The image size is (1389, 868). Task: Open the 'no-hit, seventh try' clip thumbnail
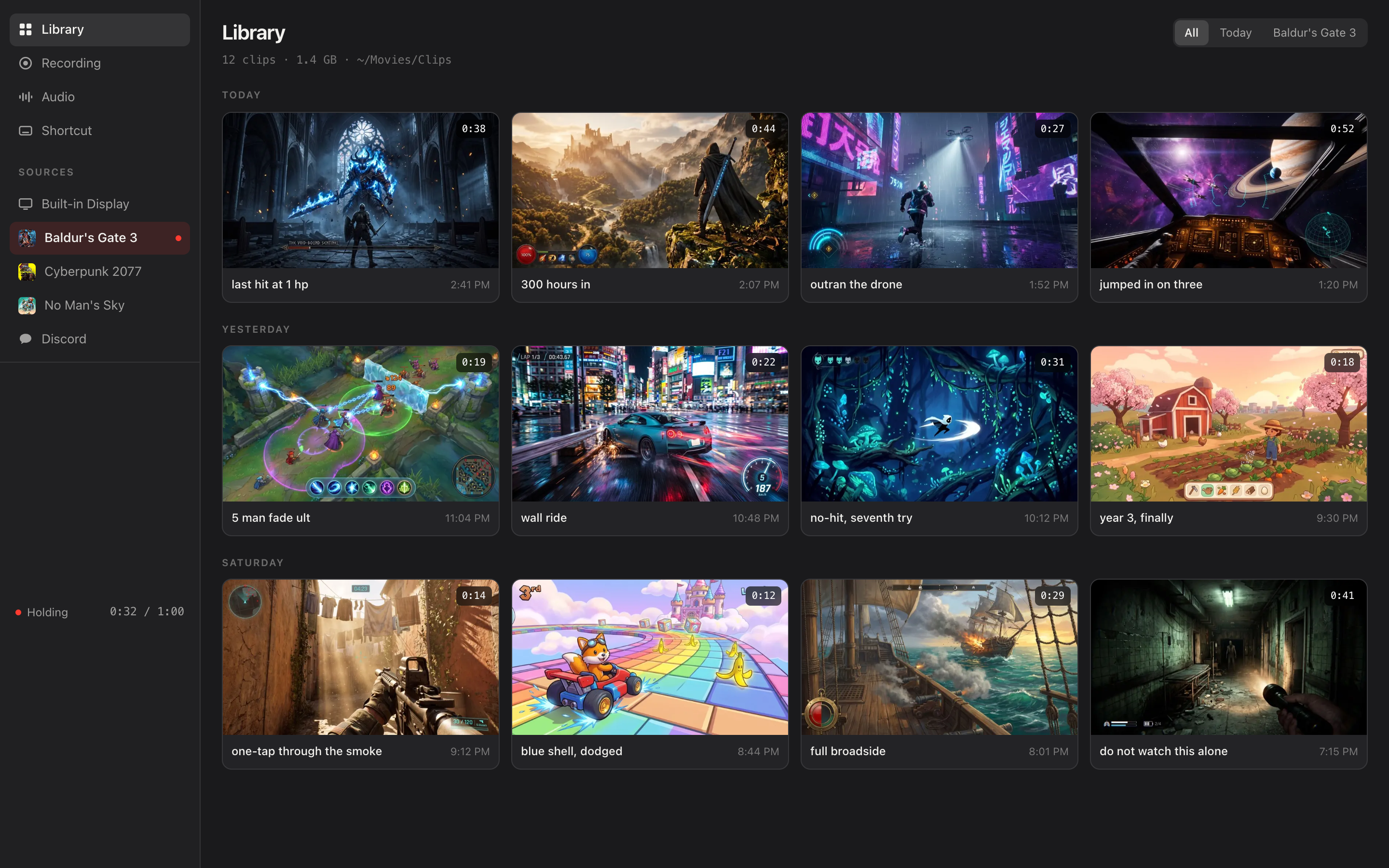coord(939,424)
